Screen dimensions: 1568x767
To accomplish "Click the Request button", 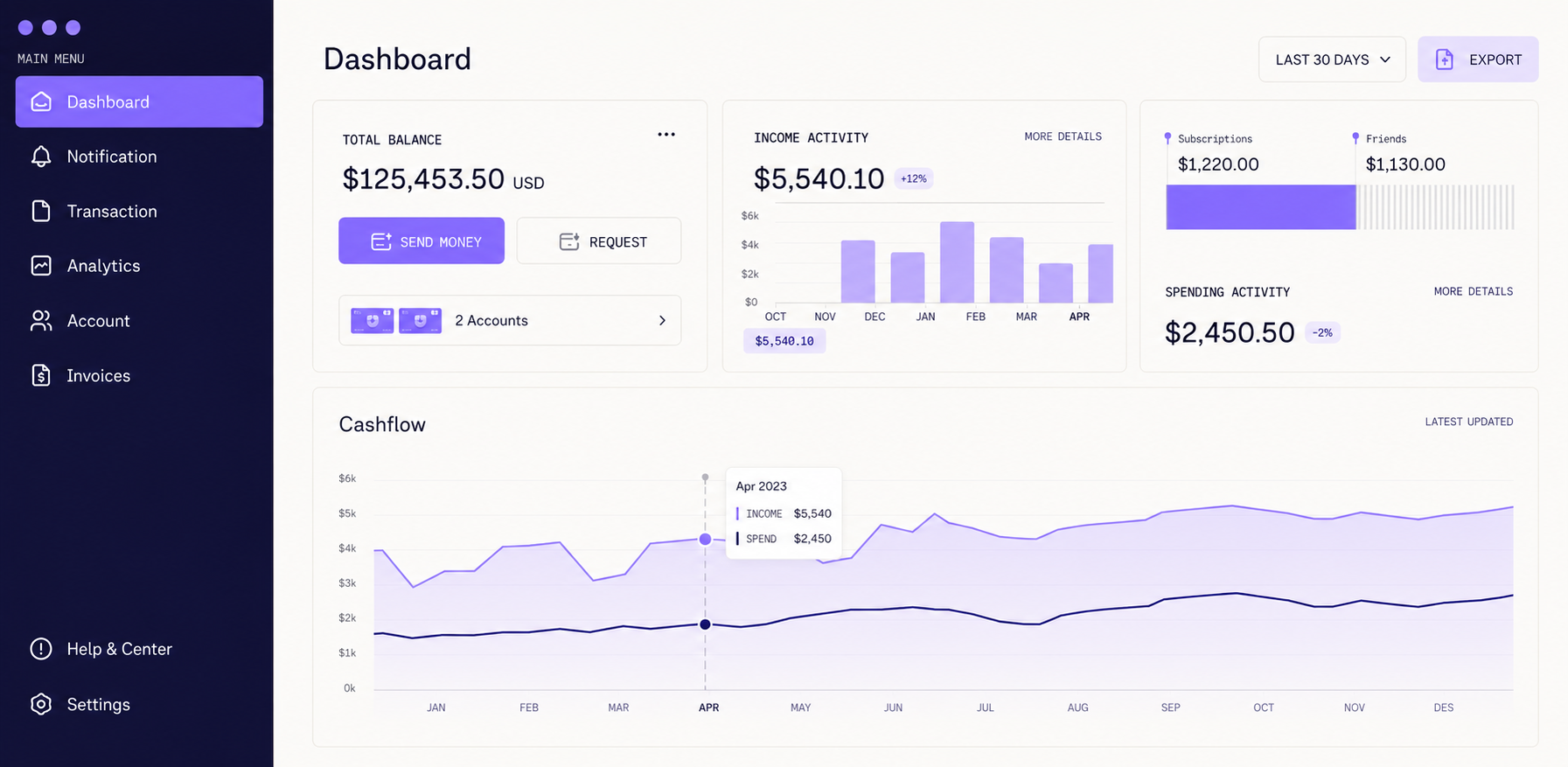I will 599,241.
